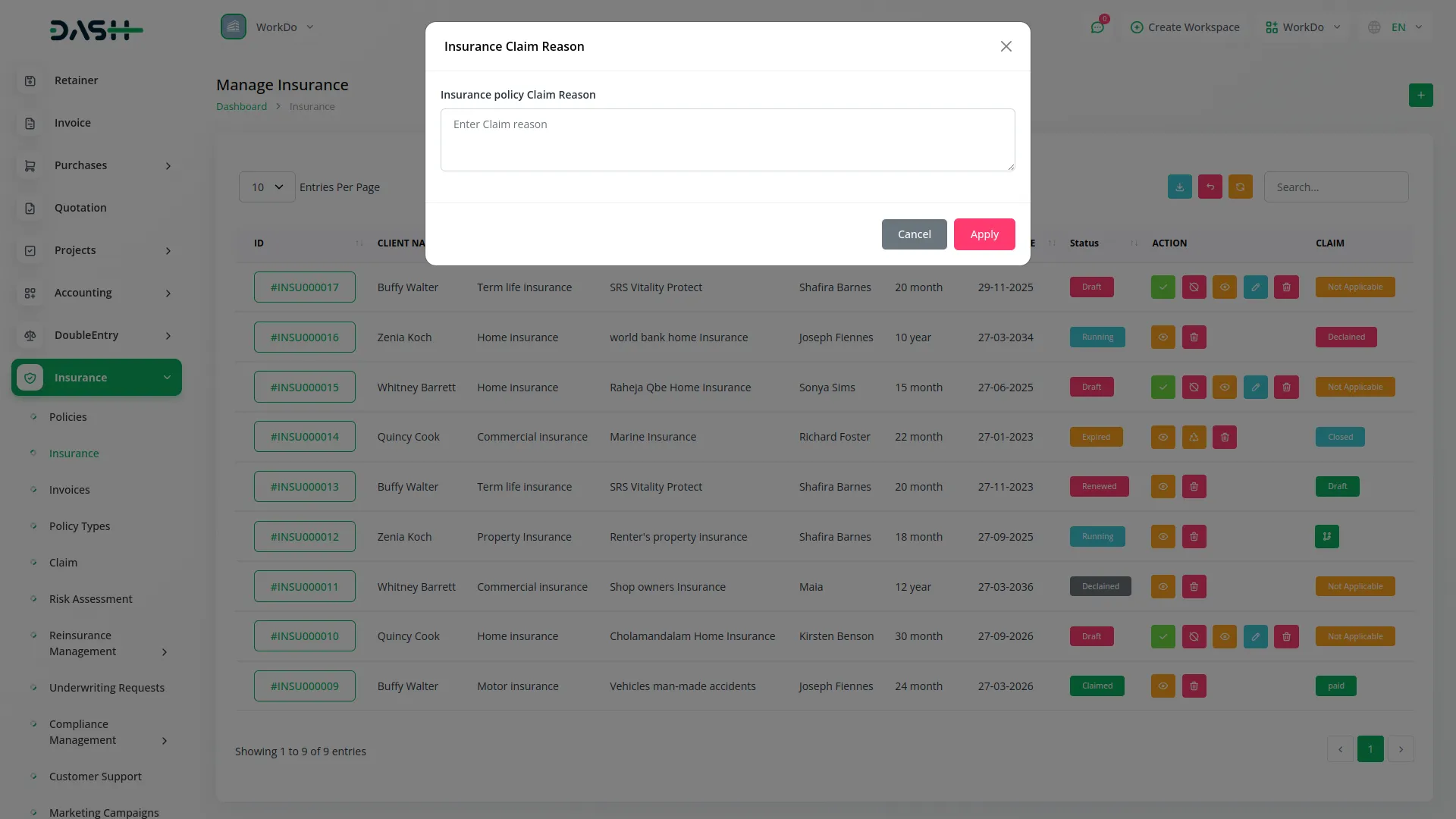
Task: Open the entries per page dropdown
Action: click(x=267, y=187)
